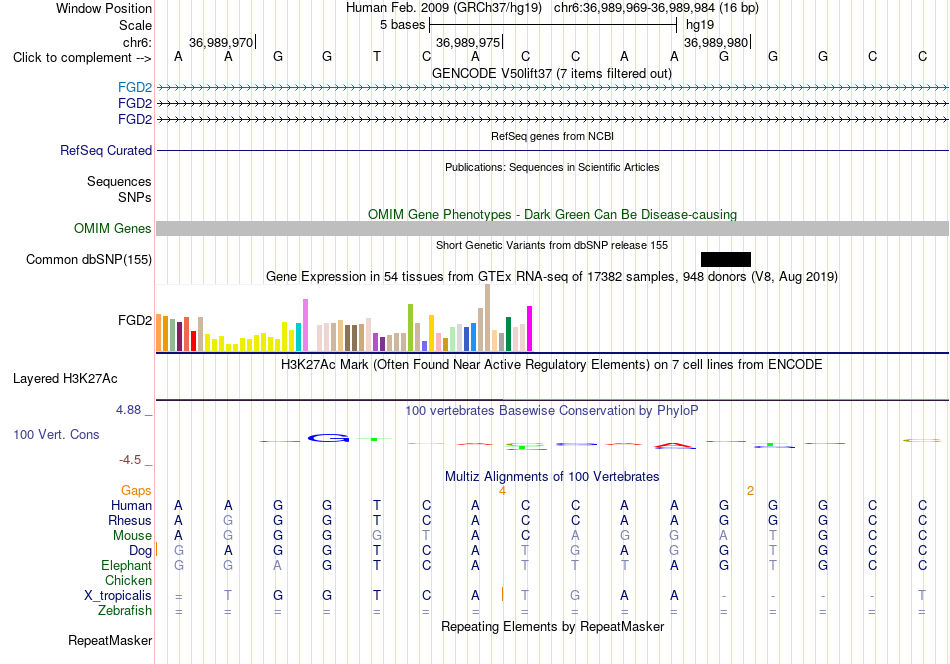950x664 pixels.
Task: Click the Window Position label
Action: [104, 8]
